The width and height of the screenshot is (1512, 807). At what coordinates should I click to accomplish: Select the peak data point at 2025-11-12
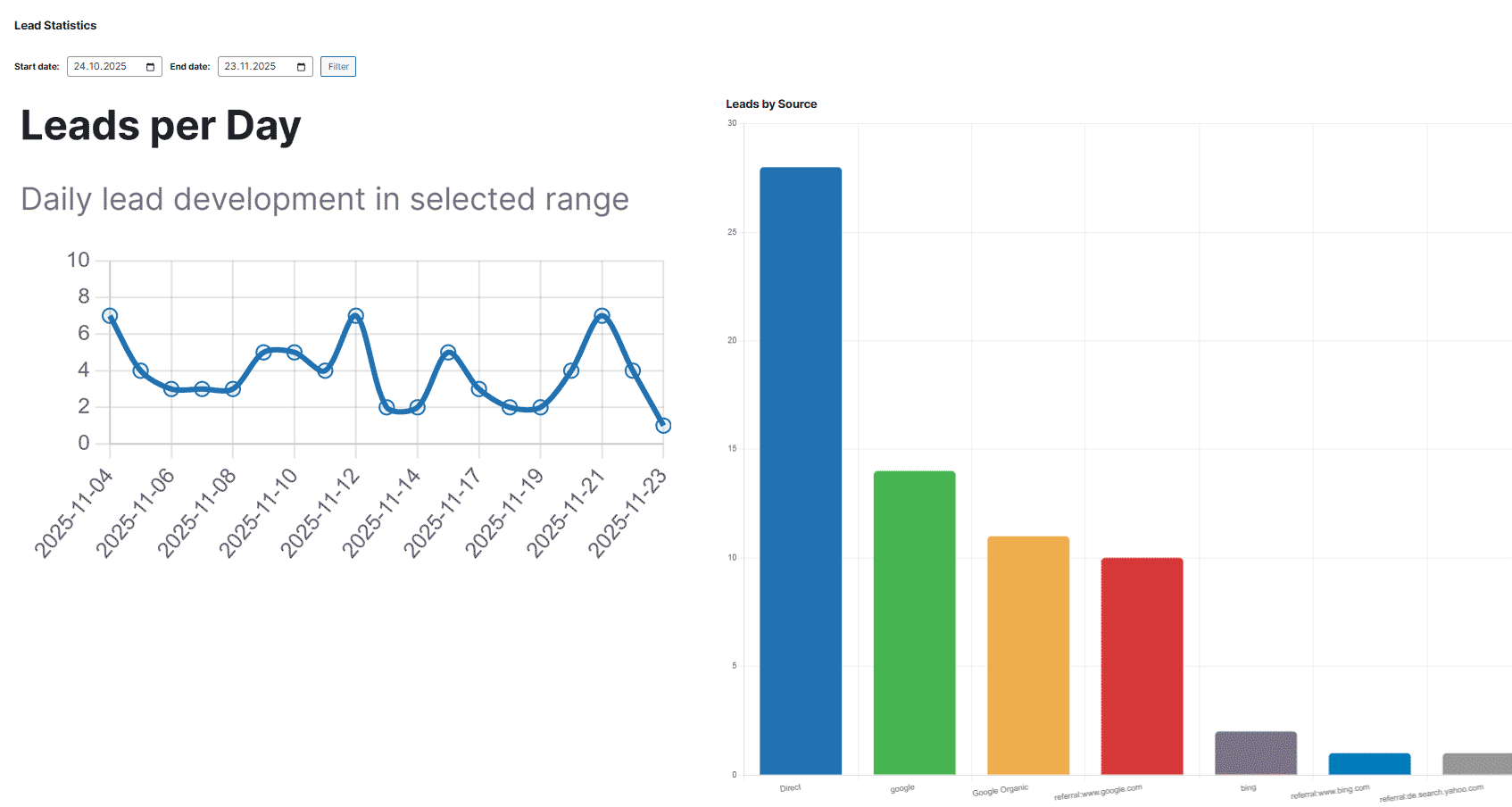coord(356,316)
